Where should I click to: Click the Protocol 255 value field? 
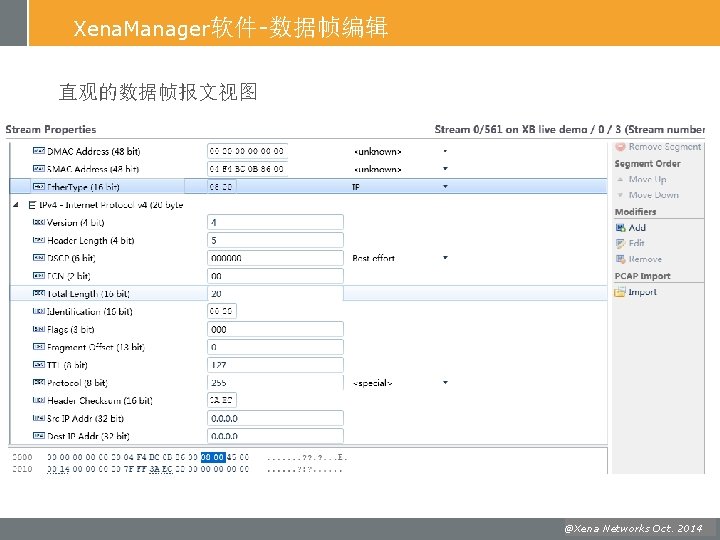(275, 382)
